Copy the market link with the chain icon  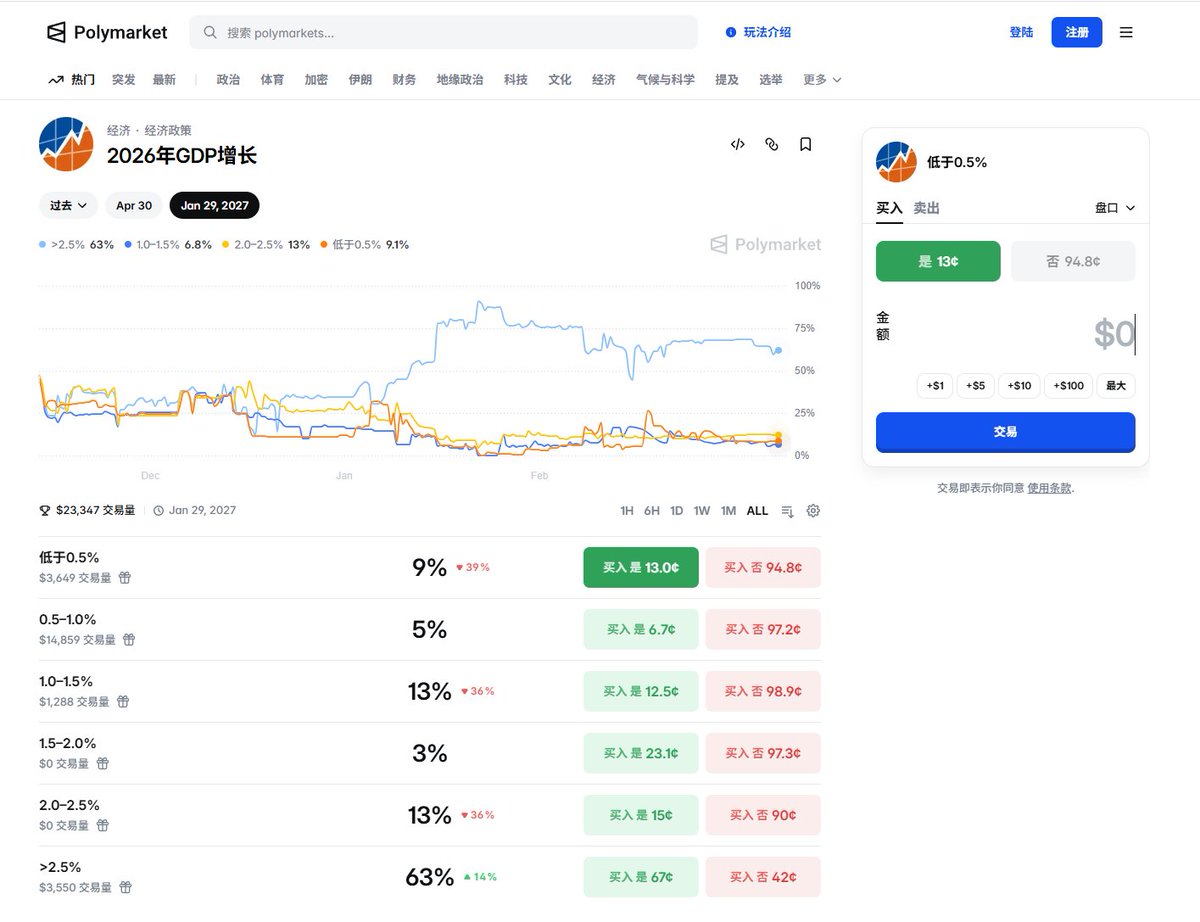click(771, 144)
